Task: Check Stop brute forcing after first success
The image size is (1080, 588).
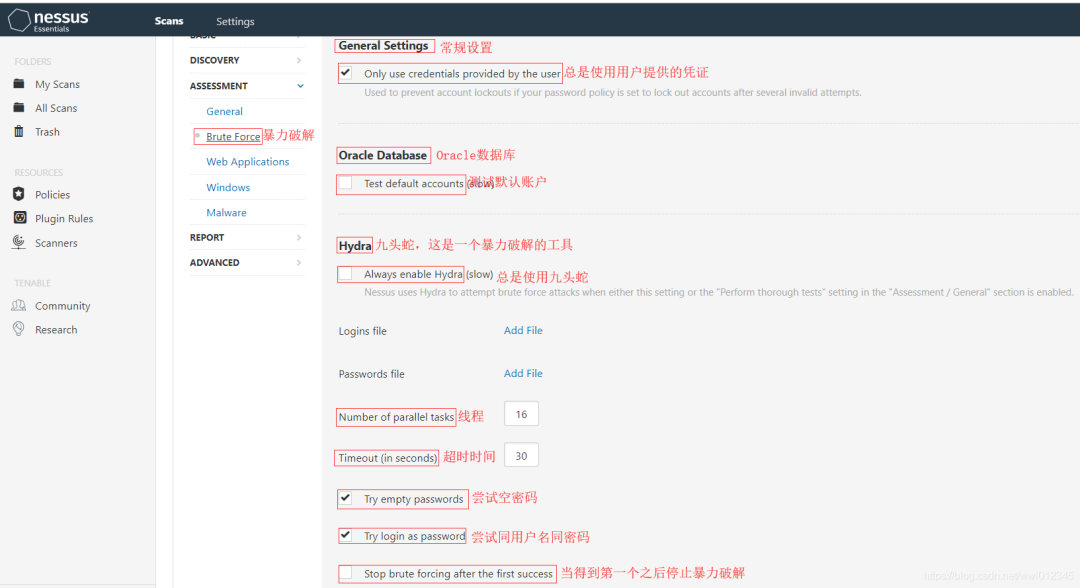Action: (346, 573)
